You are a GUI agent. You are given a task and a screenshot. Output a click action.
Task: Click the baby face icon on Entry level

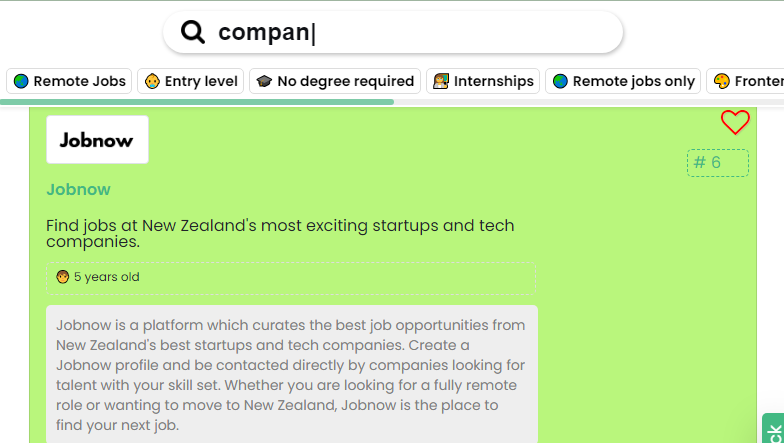coord(152,81)
